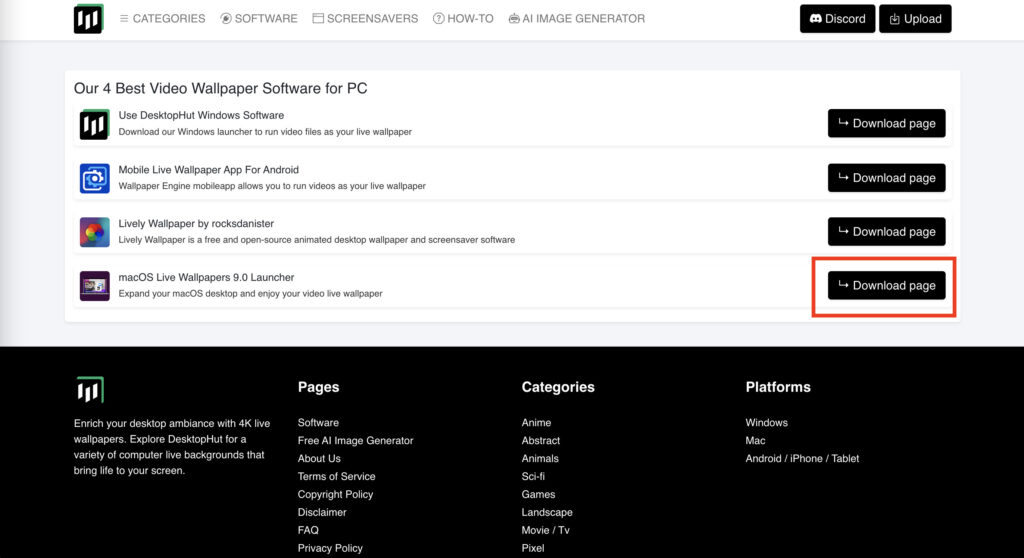Click the question mark icon beside HOW-TO
The width and height of the screenshot is (1024, 558).
tap(438, 18)
